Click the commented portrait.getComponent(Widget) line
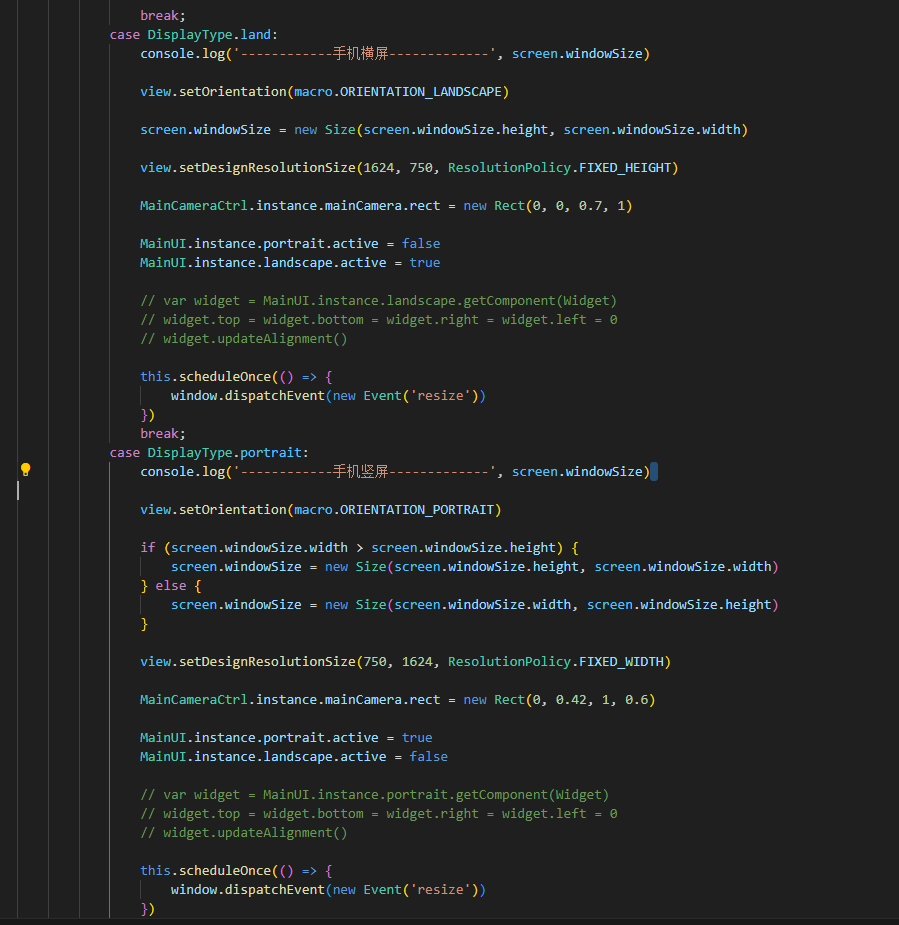This screenshot has height=925, width=899. pyautogui.click(x=374, y=794)
